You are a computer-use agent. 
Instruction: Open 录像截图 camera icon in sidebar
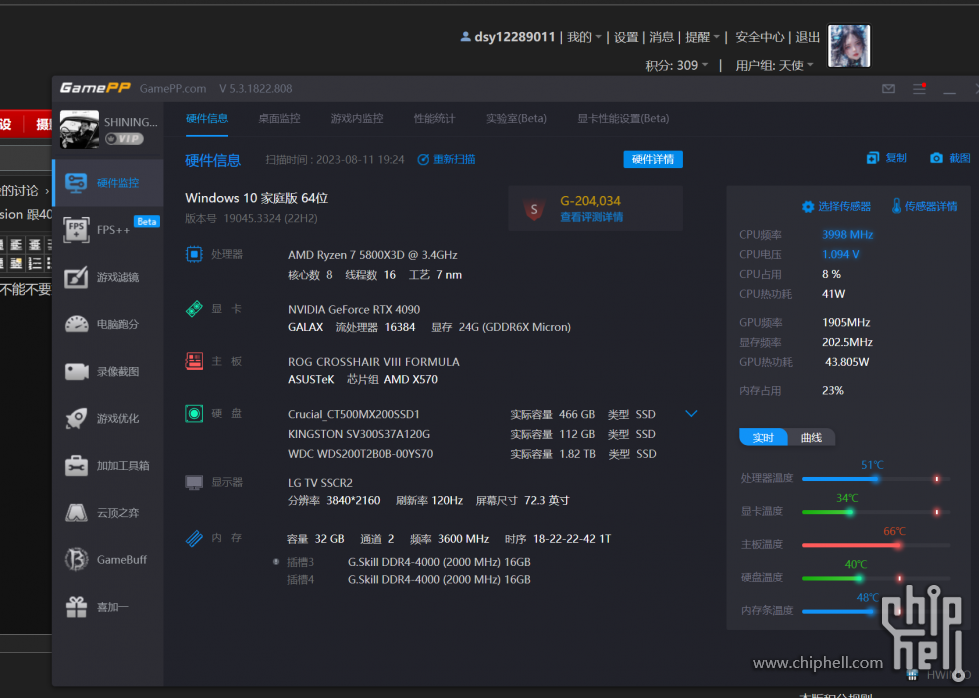pyautogui.click(x=76, y=371)
